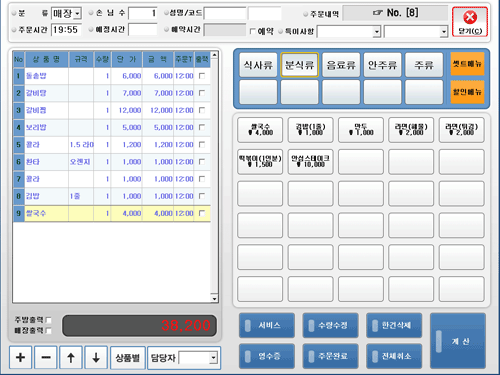
Task: Check the print box in row 9
Action: tap(202, 213)
